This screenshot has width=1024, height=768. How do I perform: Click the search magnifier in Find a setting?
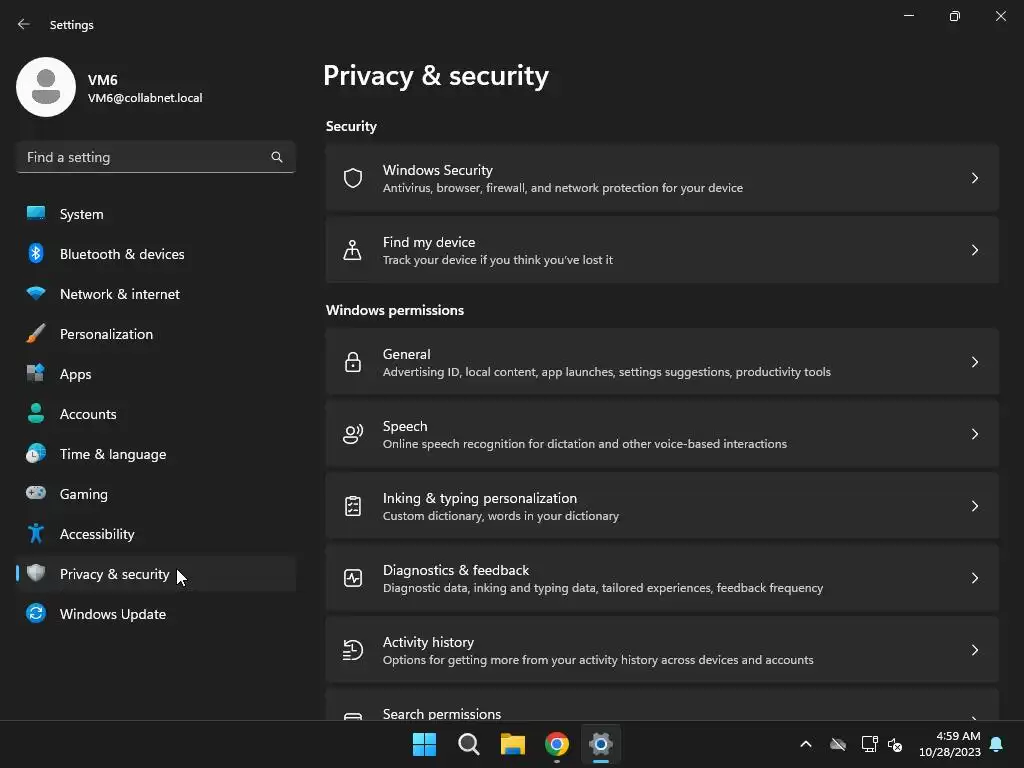tap(277, 157)
